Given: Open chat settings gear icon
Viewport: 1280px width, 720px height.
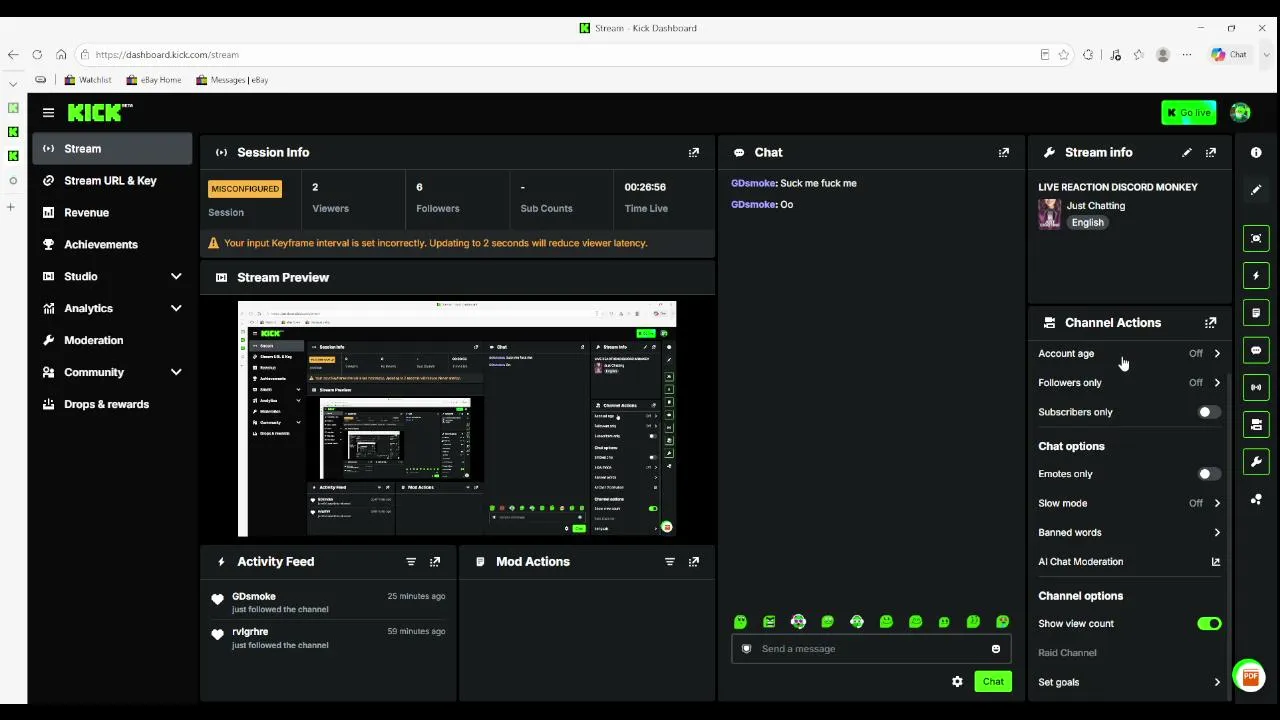Looking at the screenshot, I should (x=957, y=682).
